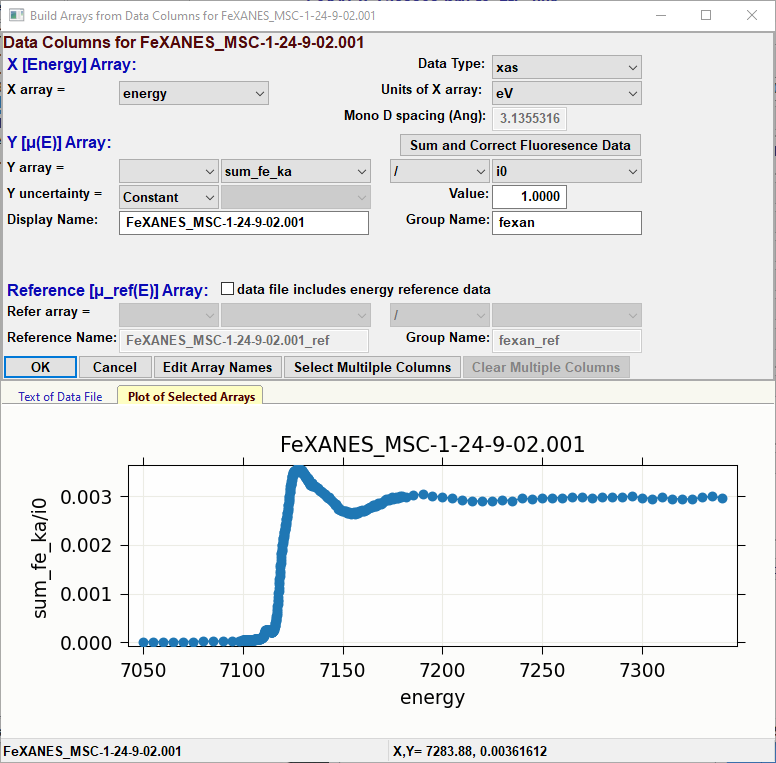Click the Cancel button
The height and width of the screenshot is (763, 776).
click(x=115, y=367)
